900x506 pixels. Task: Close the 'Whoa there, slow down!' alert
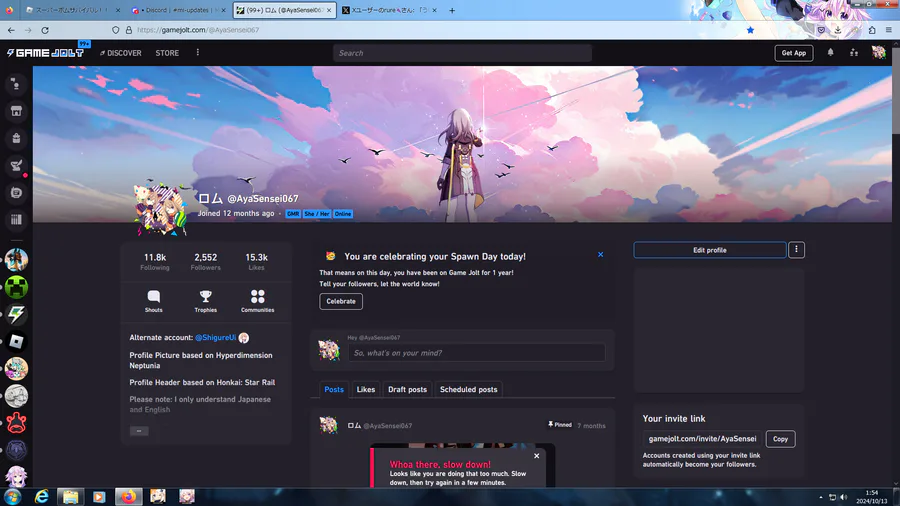(537, 456)
